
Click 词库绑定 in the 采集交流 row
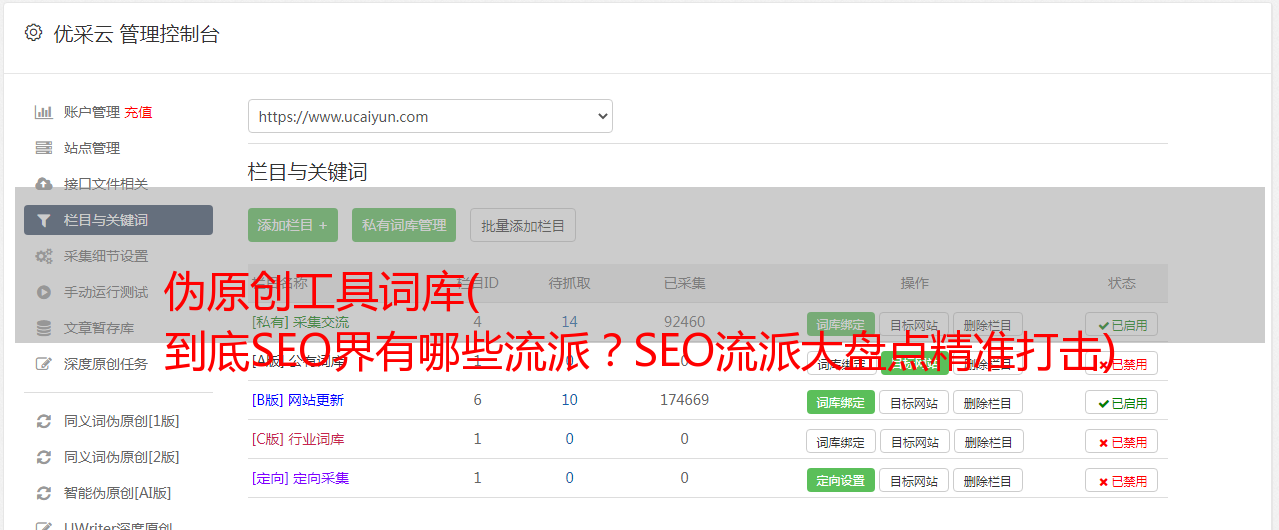point(841,325)
